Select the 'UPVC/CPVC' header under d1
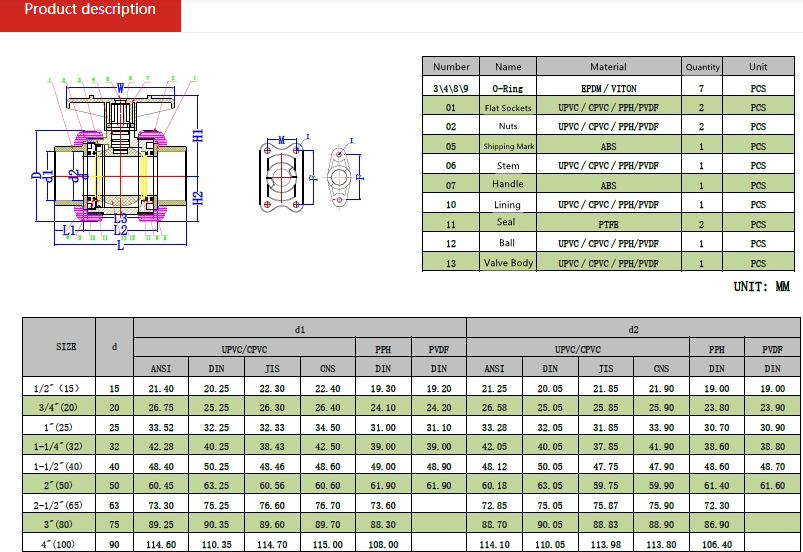 pos(244,349)
